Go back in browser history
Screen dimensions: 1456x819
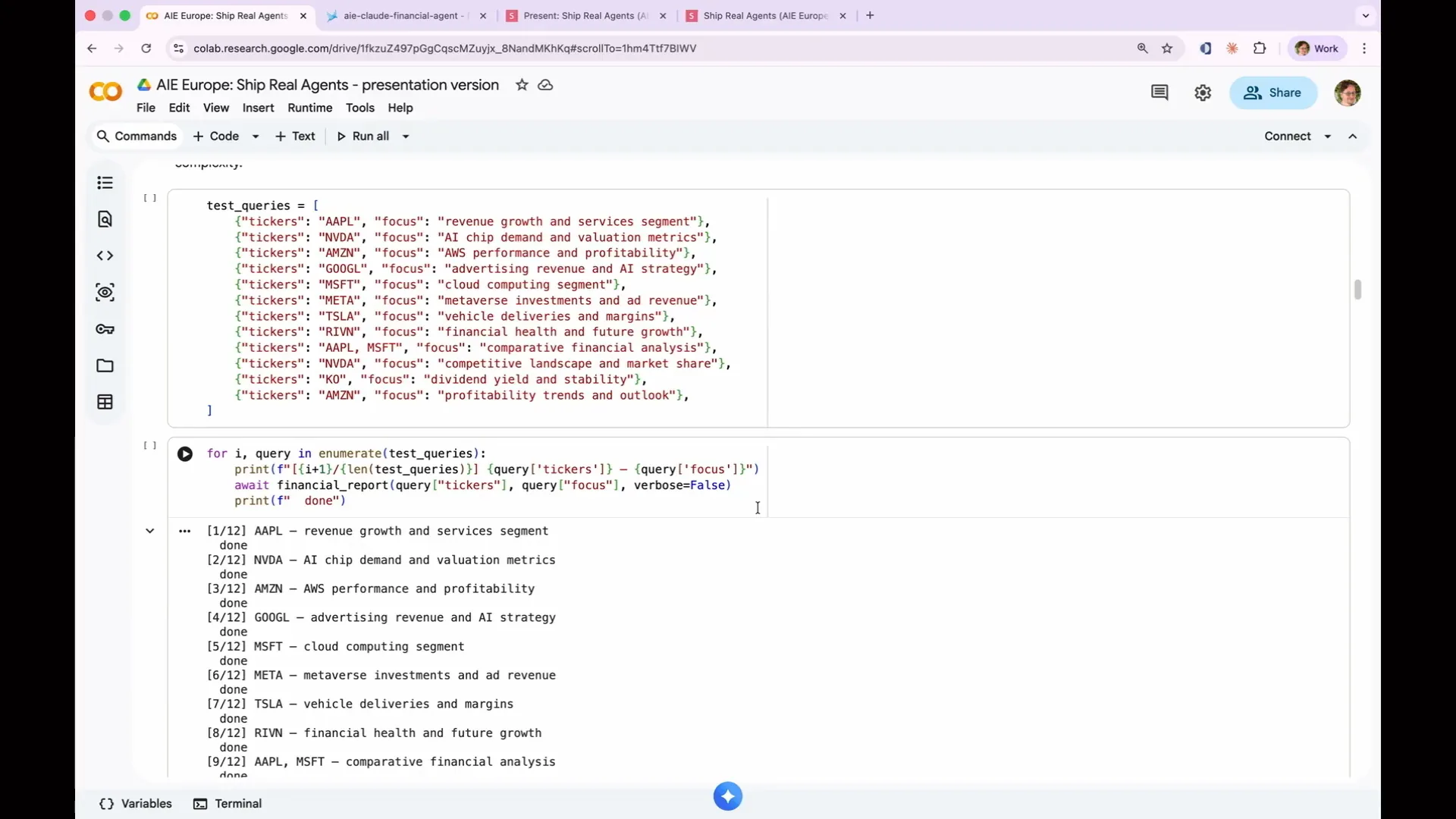tap(92, 49)
